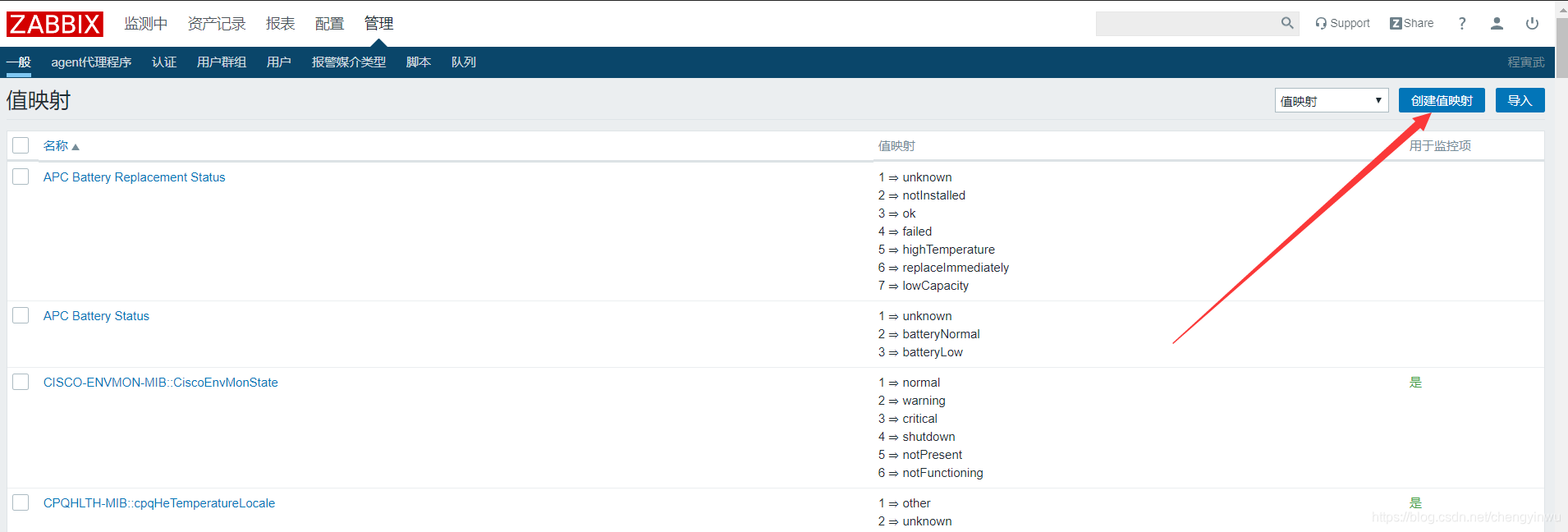
Task: Click the 值映射 page heading
Action: pyautogui.click(x=39, y=100)
